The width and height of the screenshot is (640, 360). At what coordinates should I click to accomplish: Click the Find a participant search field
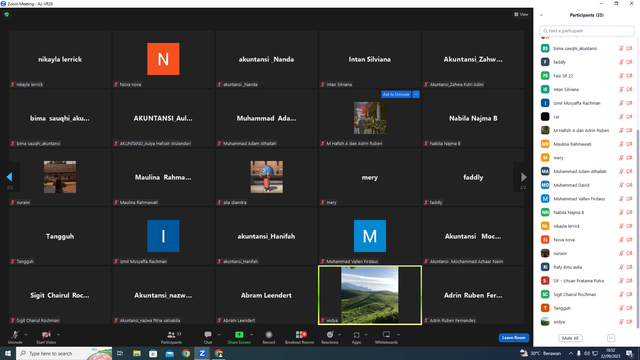[x=587, y=31]
